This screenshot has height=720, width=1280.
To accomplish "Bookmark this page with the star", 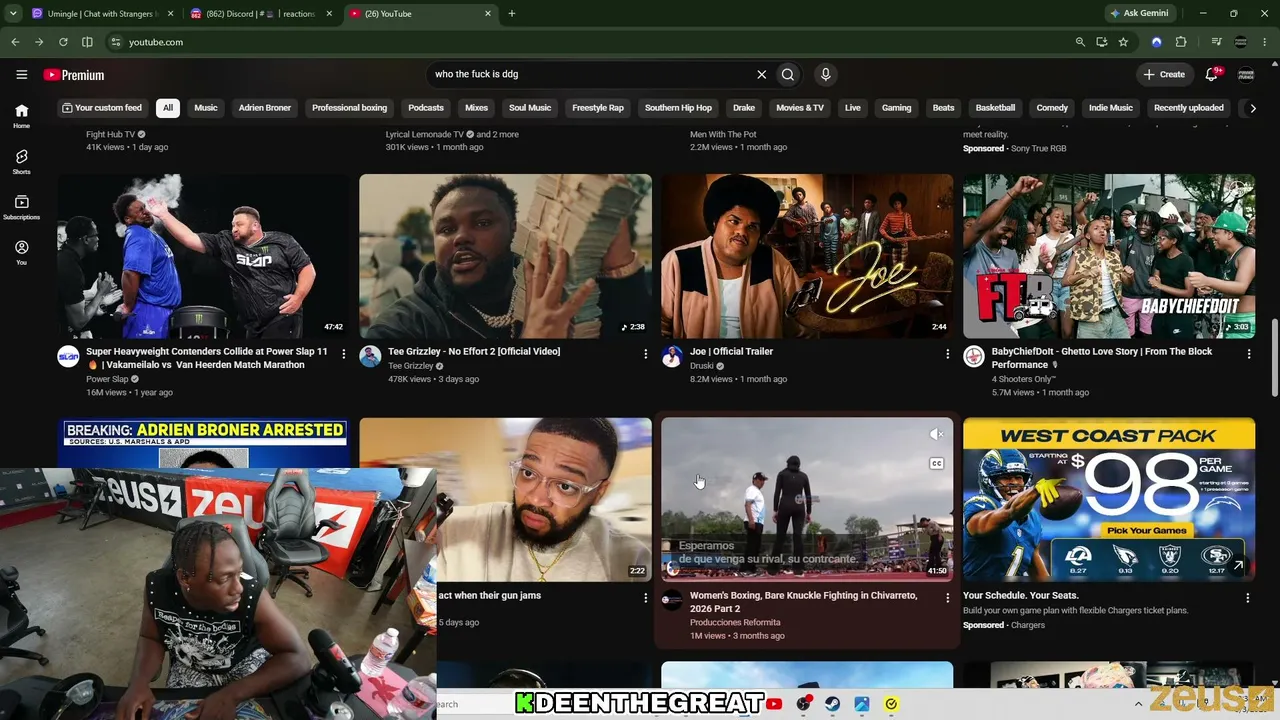I will 1123,42.
